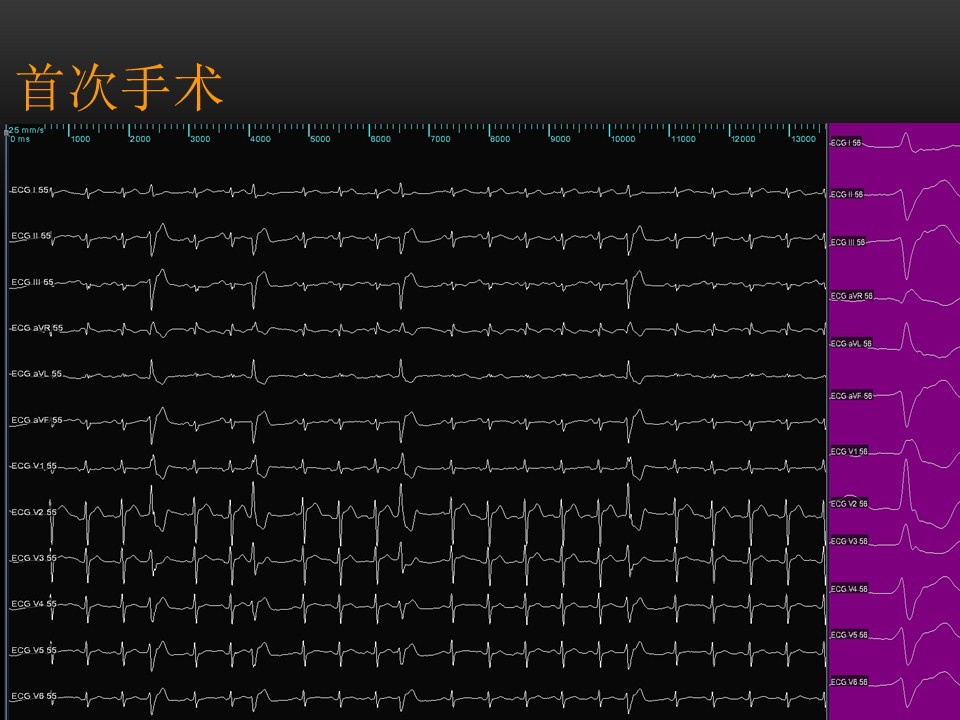
Task: Click the 12000 ms mark on time ruler
Action: click(743, 139)
